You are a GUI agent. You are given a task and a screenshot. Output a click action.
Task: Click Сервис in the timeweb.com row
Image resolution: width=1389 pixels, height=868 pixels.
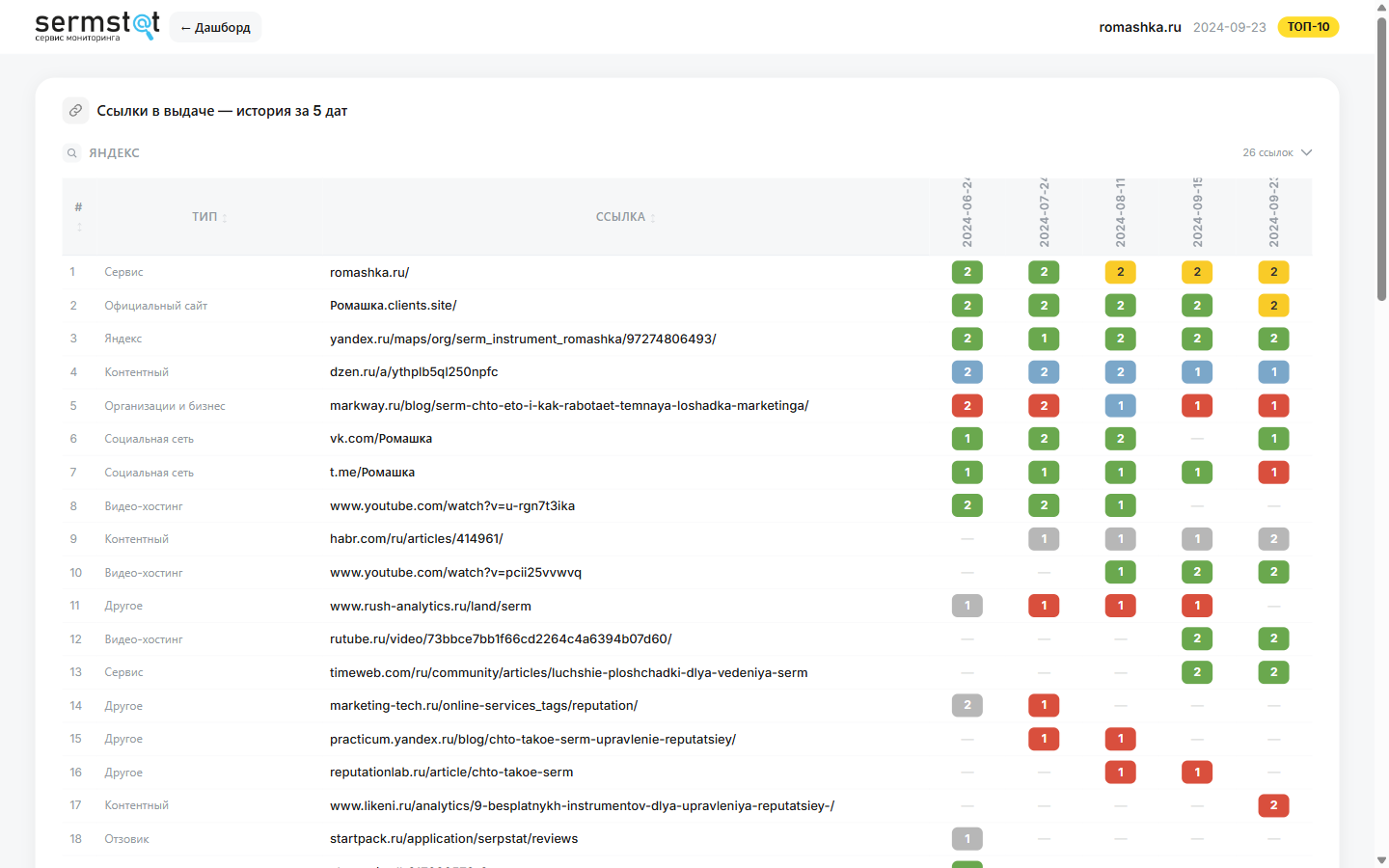(123, 673)
